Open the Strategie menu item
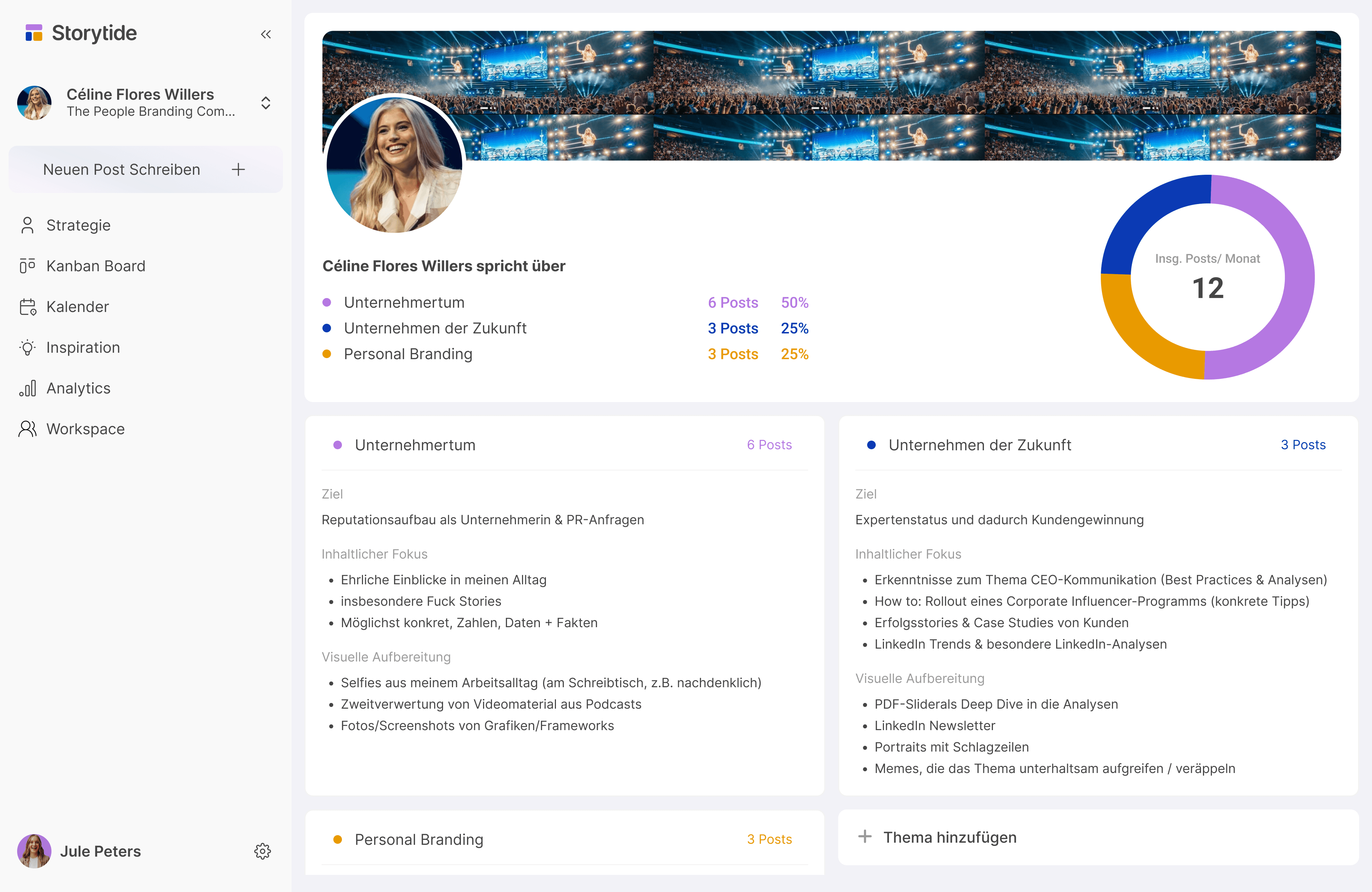 click(x=78, y=225)
